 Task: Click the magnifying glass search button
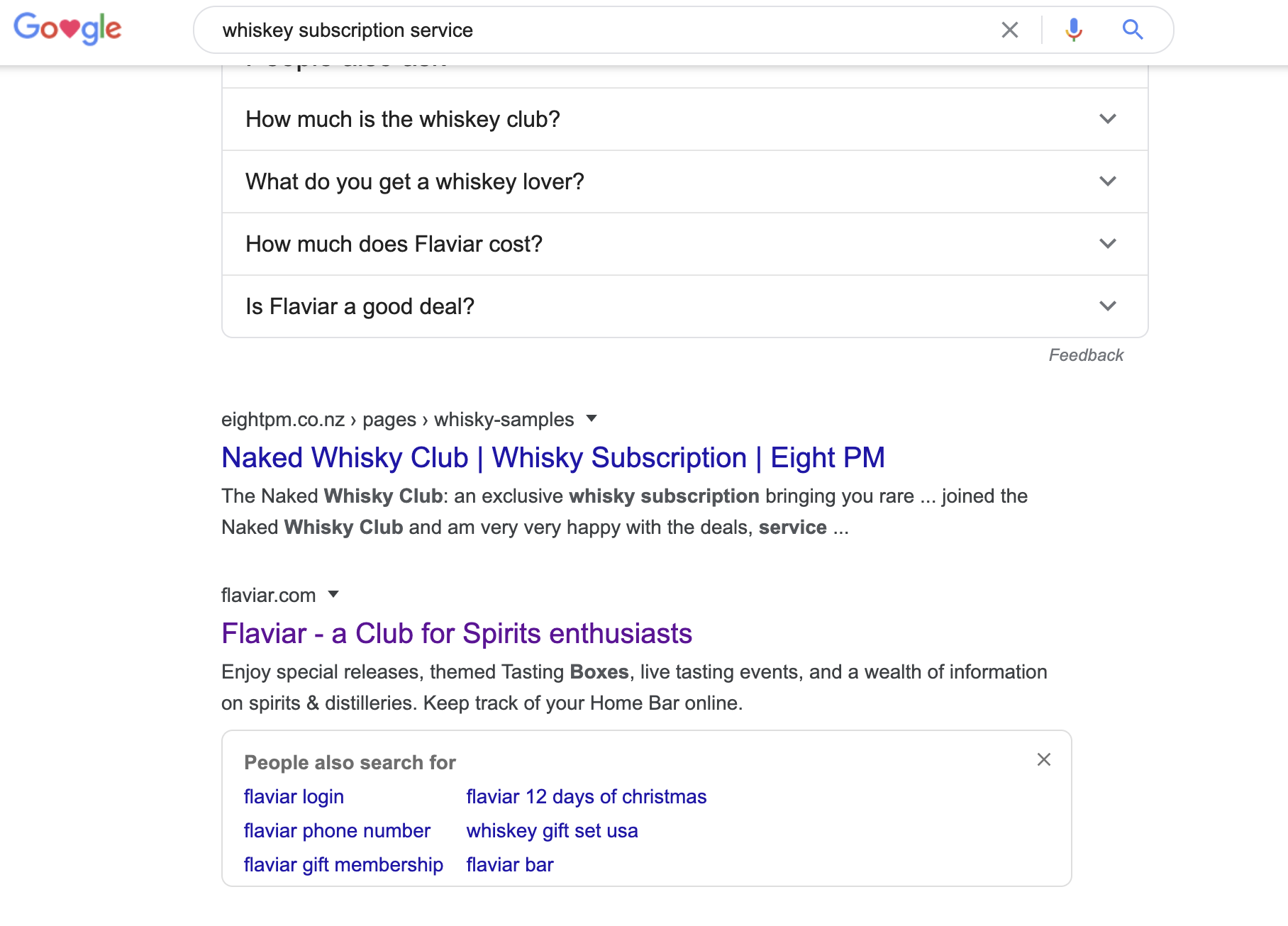point(1132,30)
